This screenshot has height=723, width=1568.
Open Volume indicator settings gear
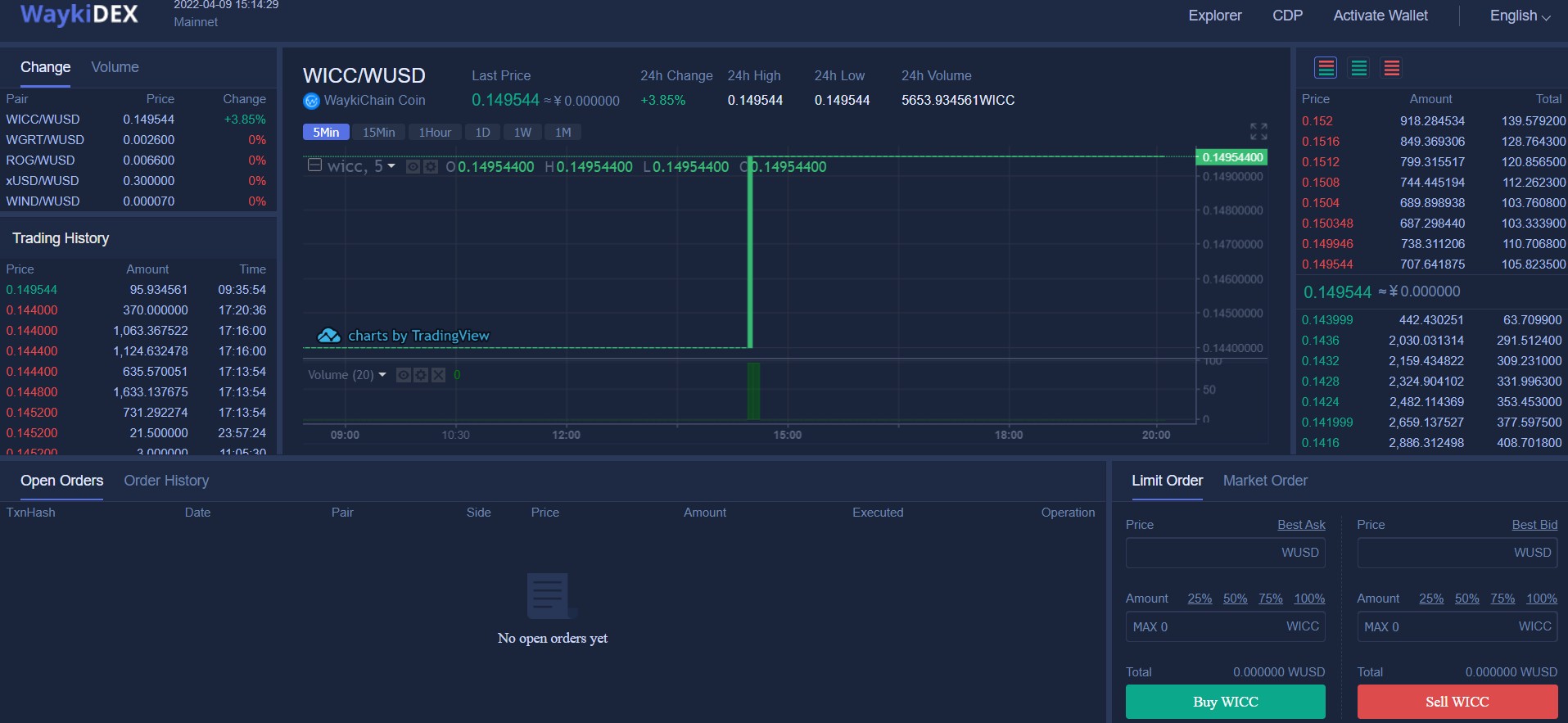(421, 375)
